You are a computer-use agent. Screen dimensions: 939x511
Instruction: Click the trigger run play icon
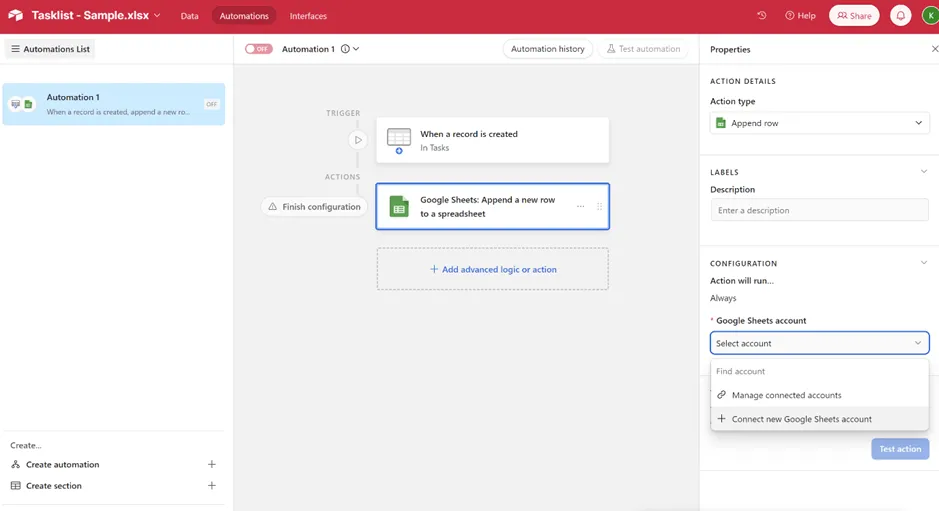(x=358, y=140)
